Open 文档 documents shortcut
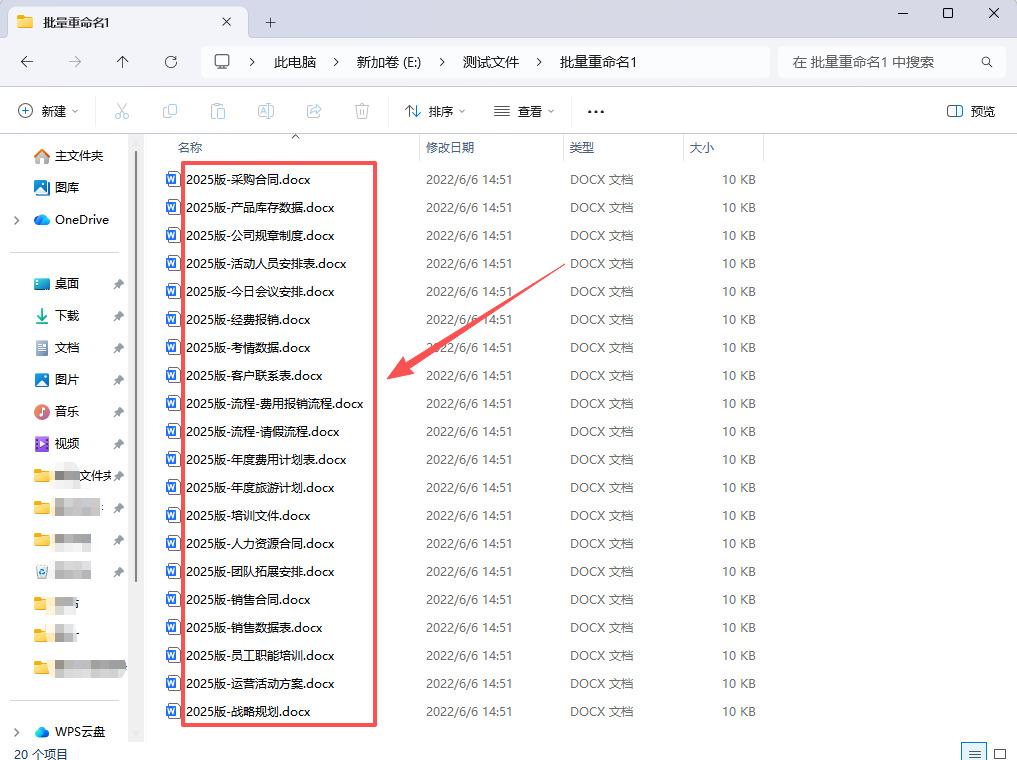 57,348
